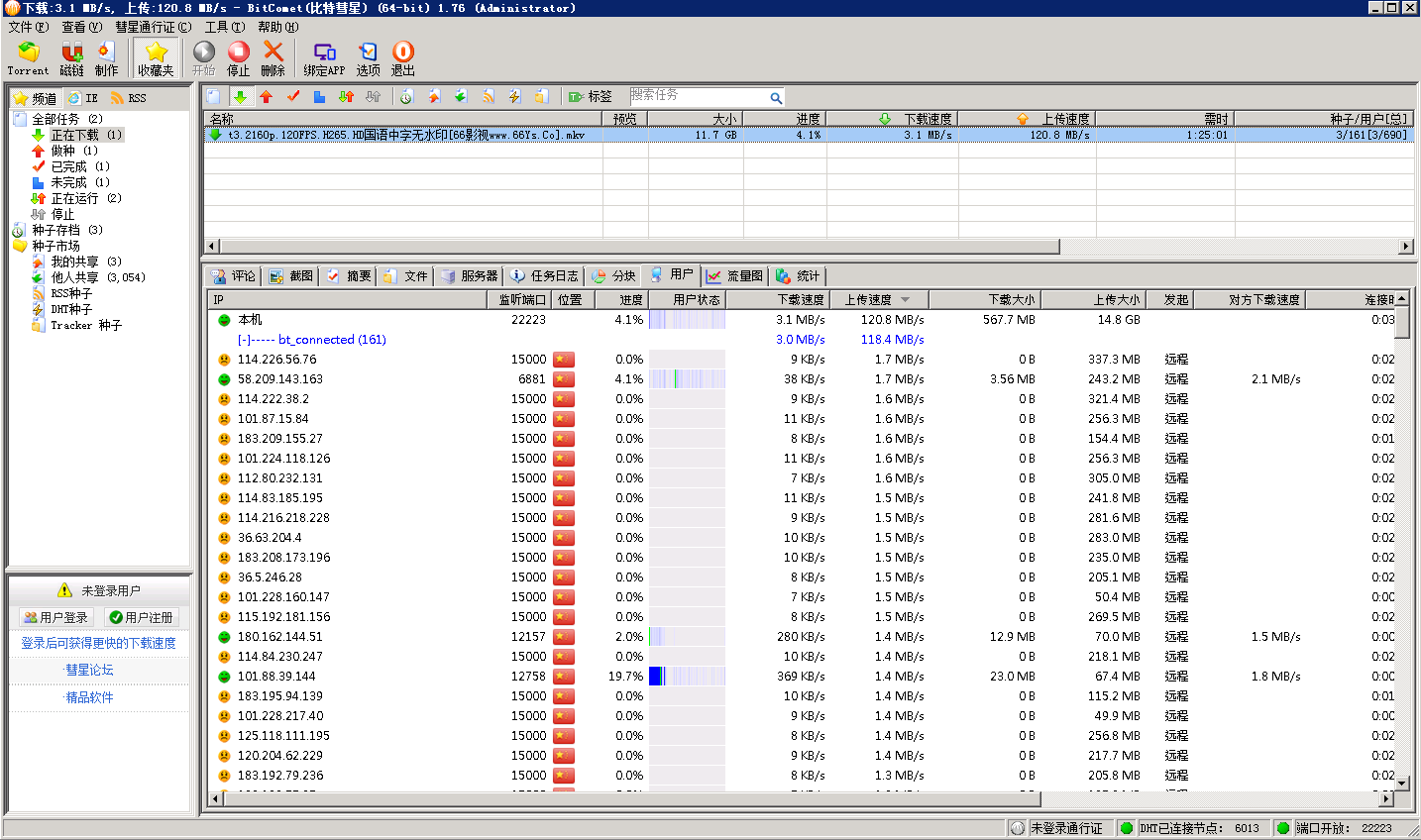
Task: Click the 用户登录 button
Action: click(56, 617)
